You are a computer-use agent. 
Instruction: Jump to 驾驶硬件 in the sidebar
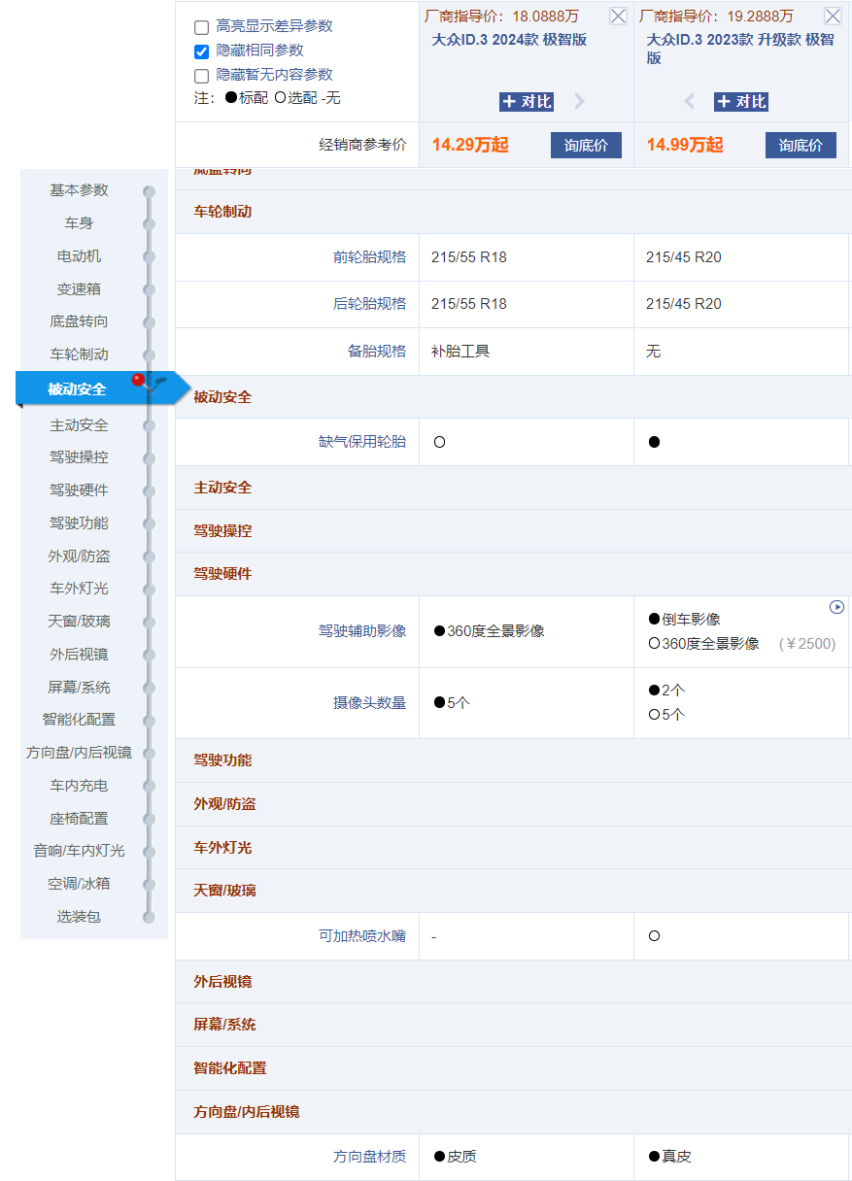point(79,490)
